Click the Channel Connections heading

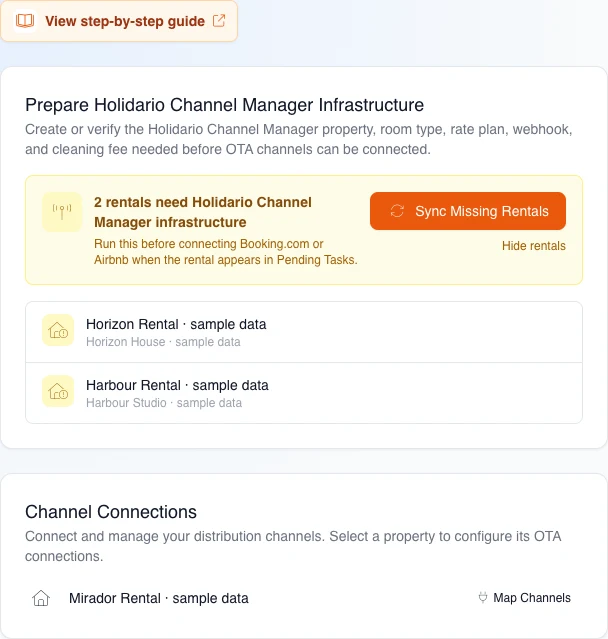pyautogui.click(x=111, y=512)
